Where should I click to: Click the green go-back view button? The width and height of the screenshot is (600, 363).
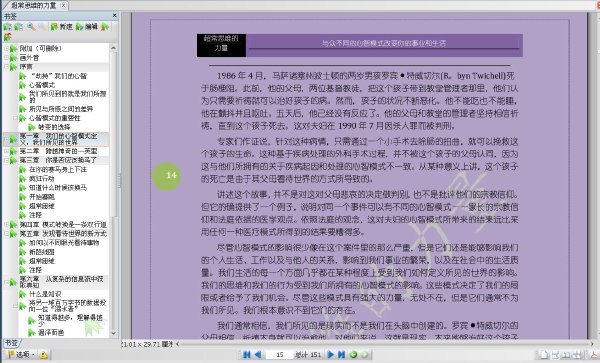[354, 355]
